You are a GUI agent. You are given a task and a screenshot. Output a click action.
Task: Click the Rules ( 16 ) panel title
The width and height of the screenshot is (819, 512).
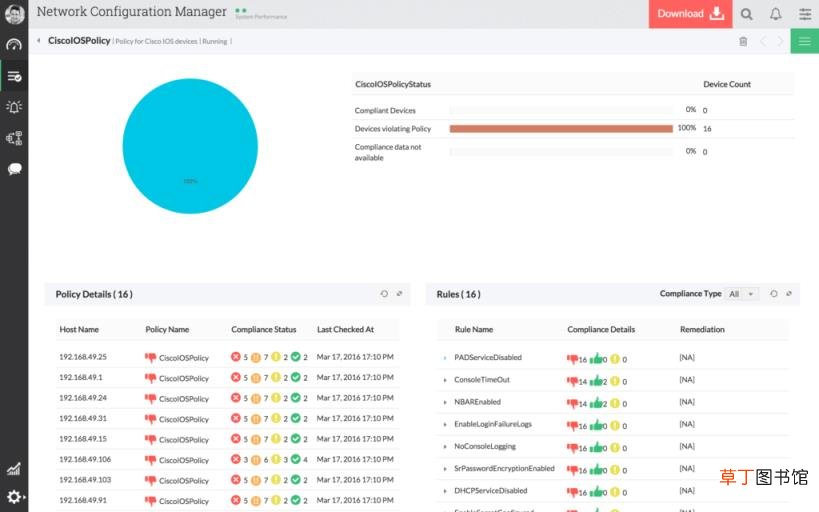[x=458, y=294]
